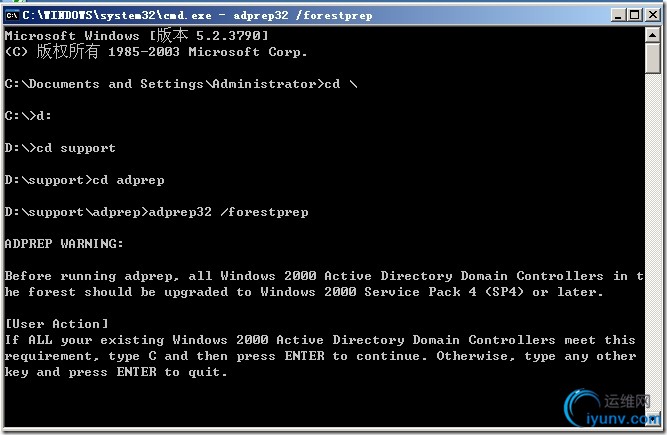The image size is (667, 435).
Task: Click the window title bar text
Action: point(197,16)
